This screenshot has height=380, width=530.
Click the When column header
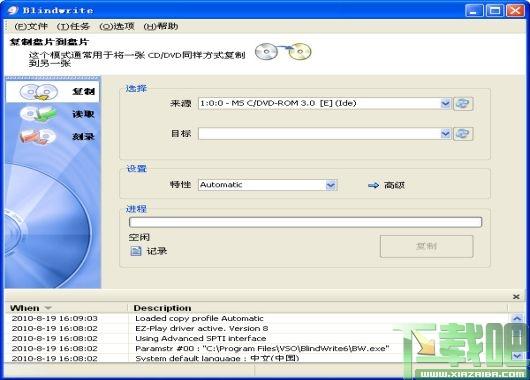coord(25,308)
